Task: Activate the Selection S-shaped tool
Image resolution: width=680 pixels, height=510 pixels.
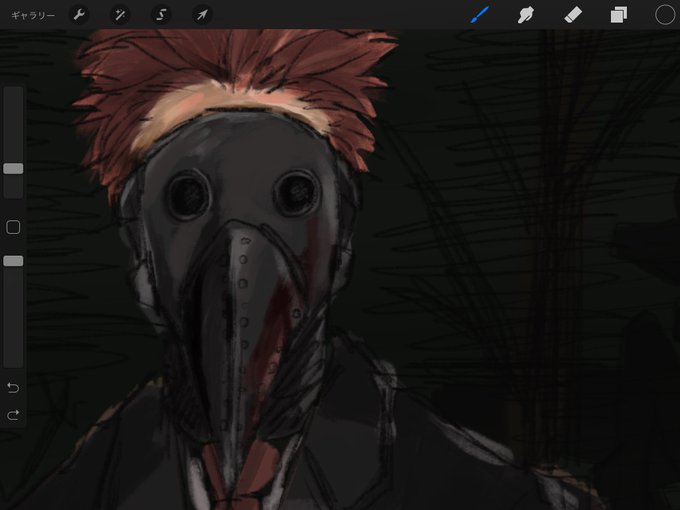Action: pyautogui.click(x=161, y=15)
